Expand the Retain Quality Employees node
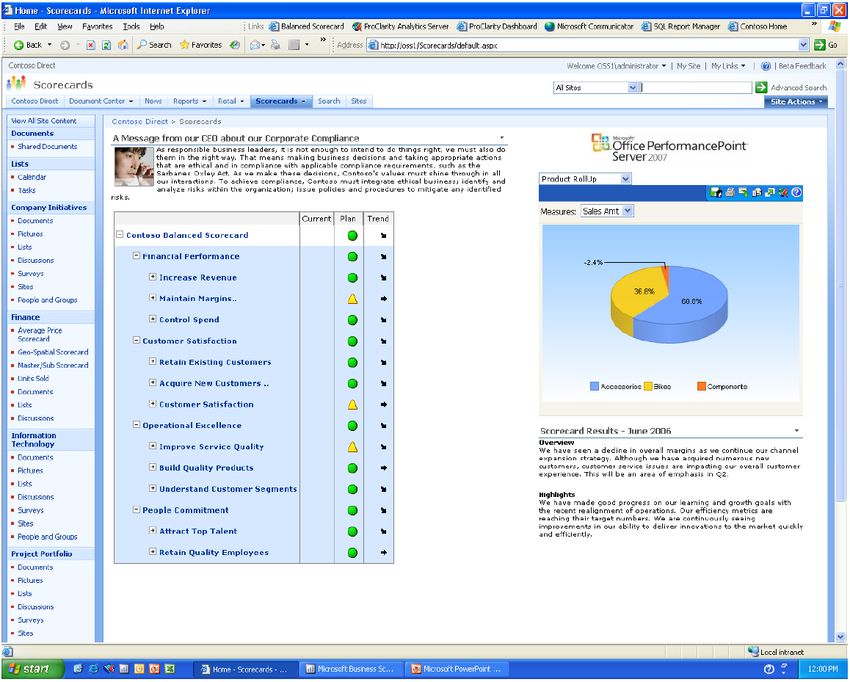 coord(152,551)
